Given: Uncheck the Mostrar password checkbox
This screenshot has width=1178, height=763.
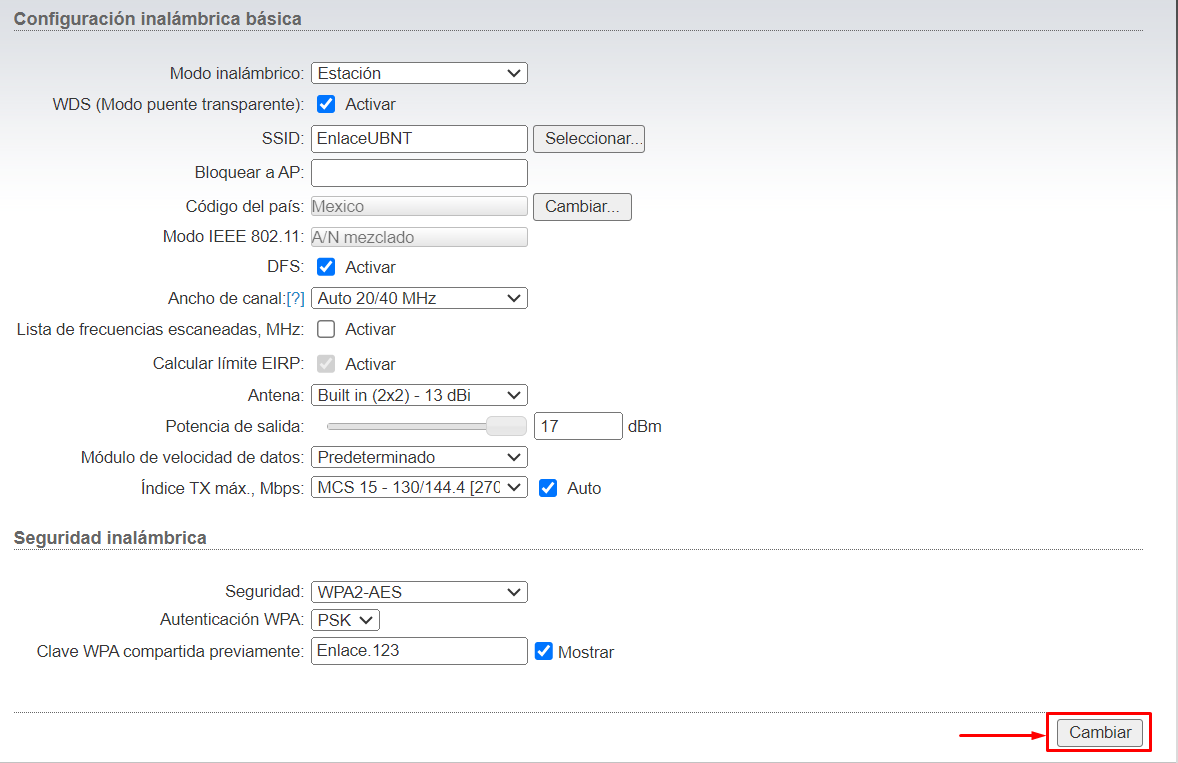Looking at the screenshot, I should (544, 651).
